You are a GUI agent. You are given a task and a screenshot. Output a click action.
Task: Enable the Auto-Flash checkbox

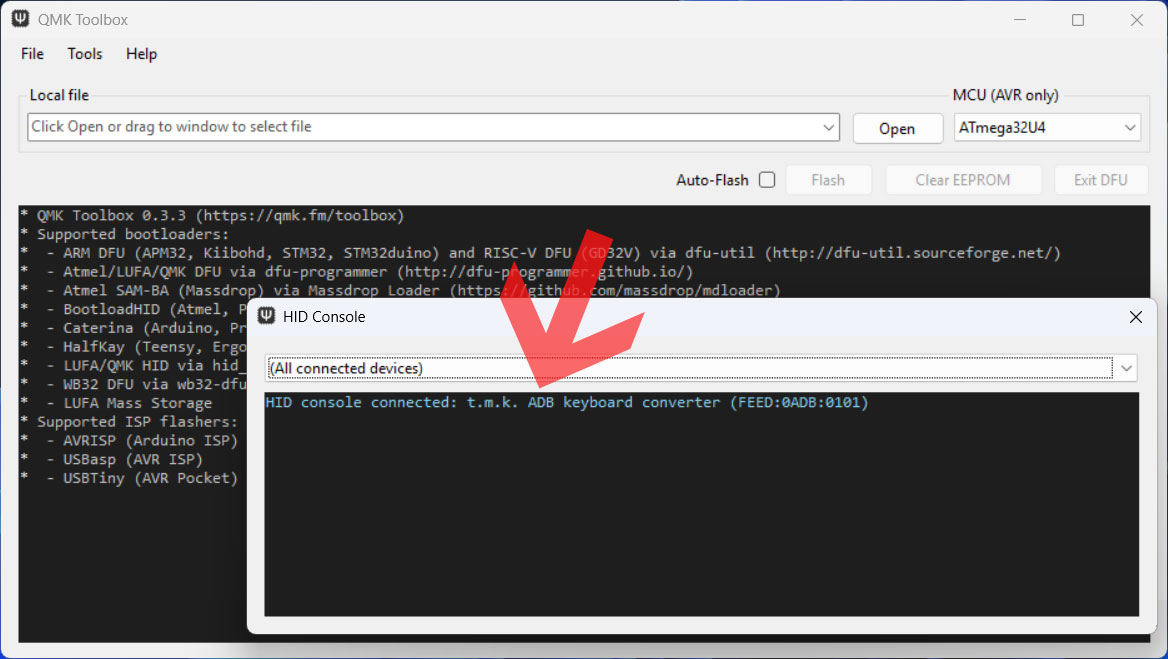(x=766, y=179)
